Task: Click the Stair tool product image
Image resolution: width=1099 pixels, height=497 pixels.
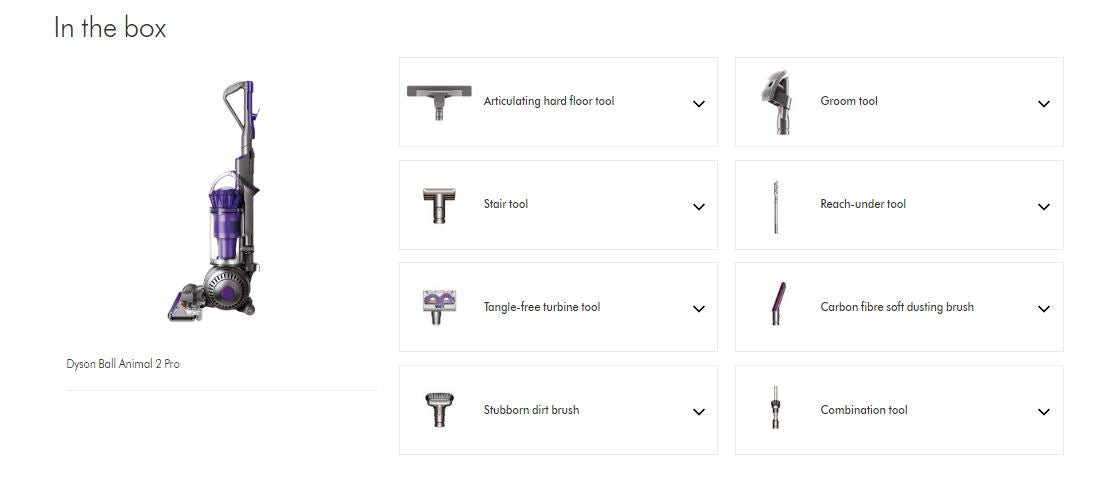Action: 439,205
